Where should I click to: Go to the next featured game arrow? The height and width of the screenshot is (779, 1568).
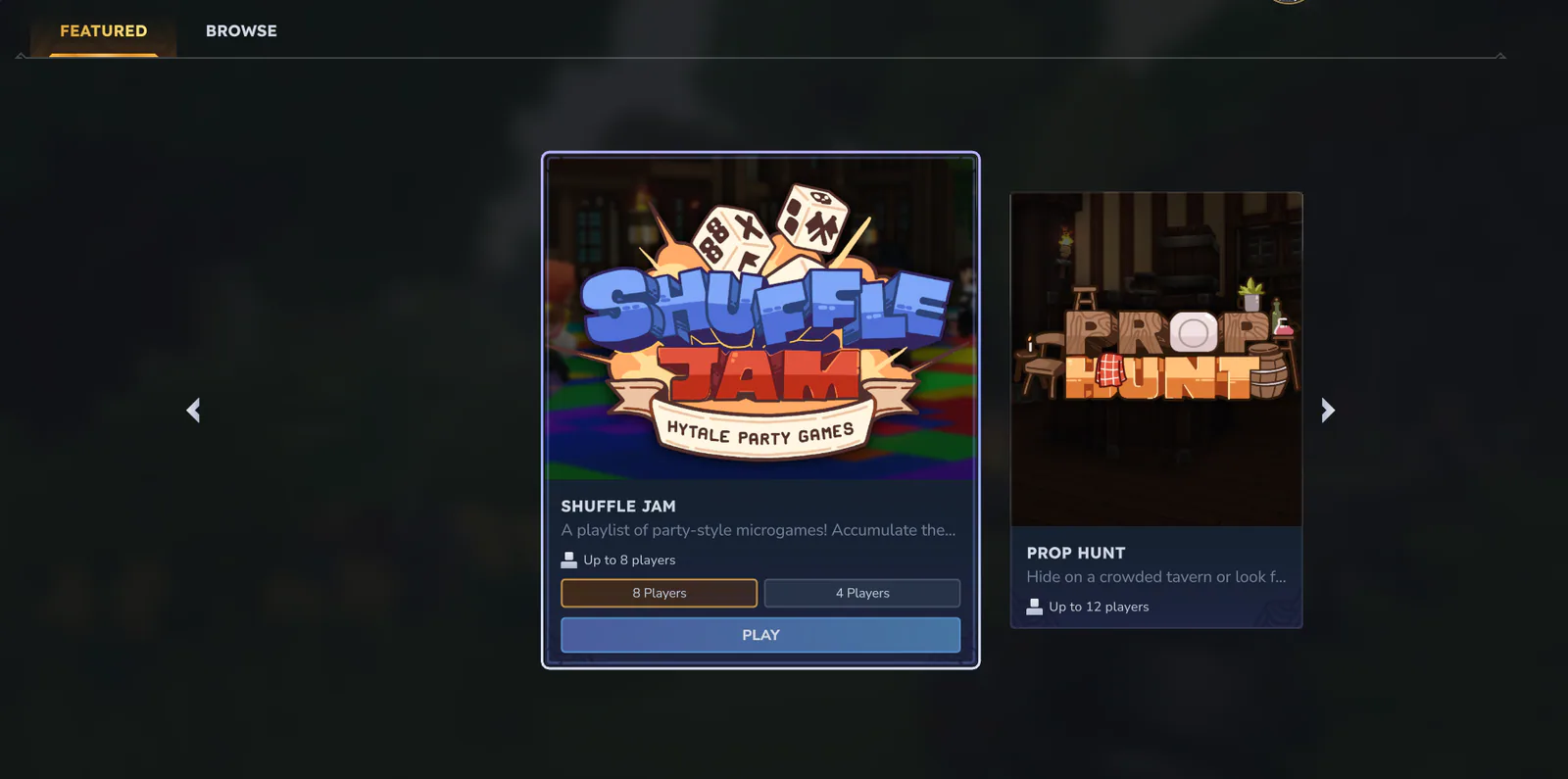click(1328, 410)
